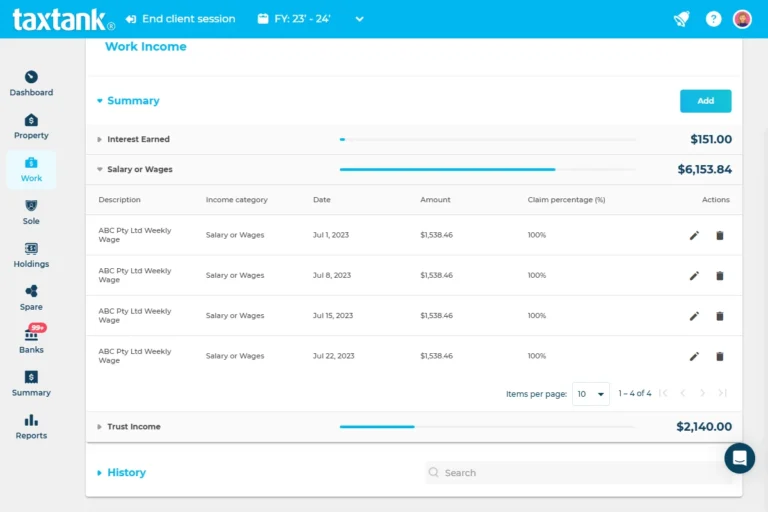Click the rocket announcements icon
The height and width of the screenshot is (512, 768).
[x=682, y=19]
